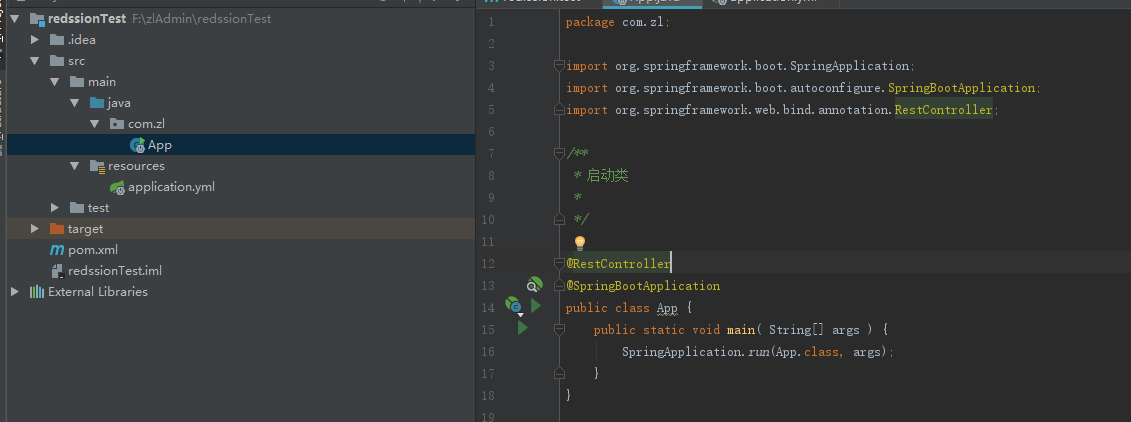Click the orange target folder icon
Viewport: 1131px width, 422px height.
[x=56, y=229]
